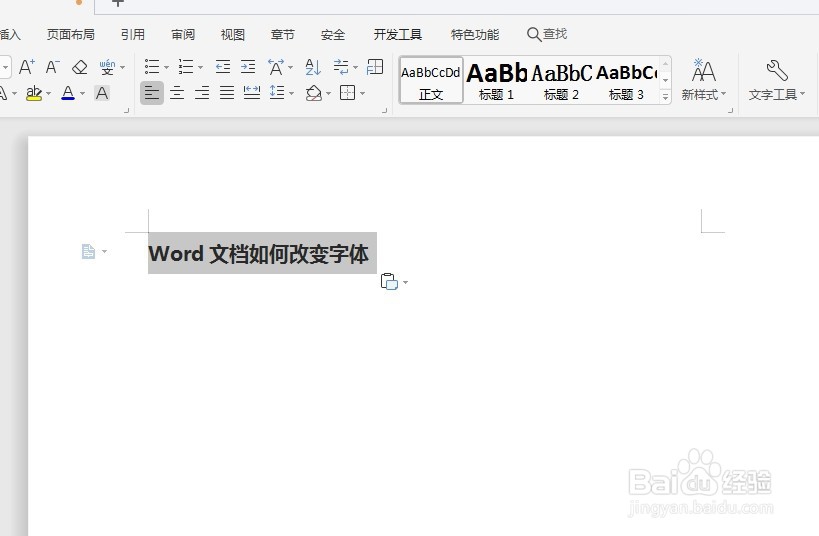Open the 开发工具 tab
Screen dimensions: 819x536
coord(397,34)
